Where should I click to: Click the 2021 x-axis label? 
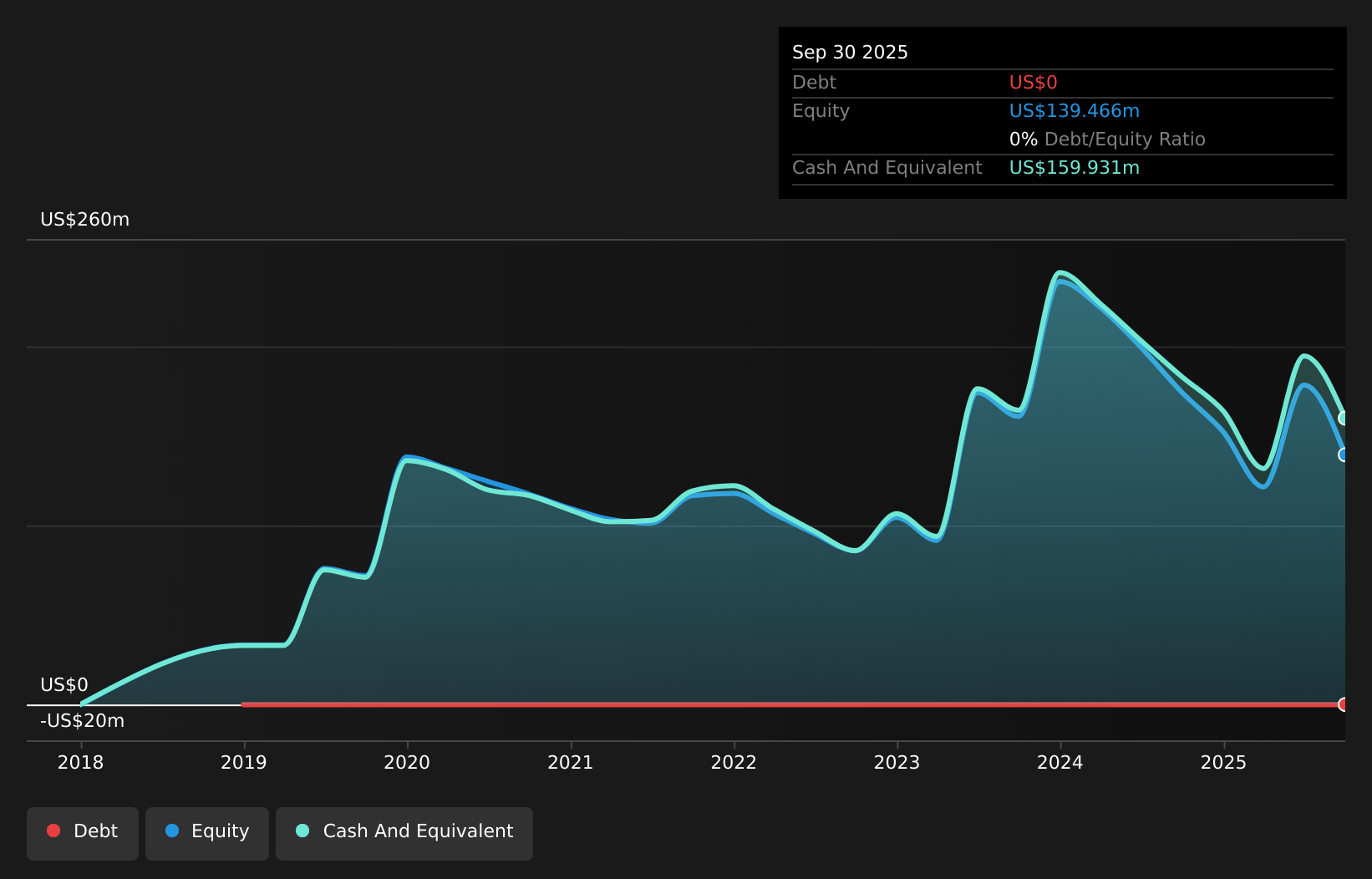click(571, 763)
